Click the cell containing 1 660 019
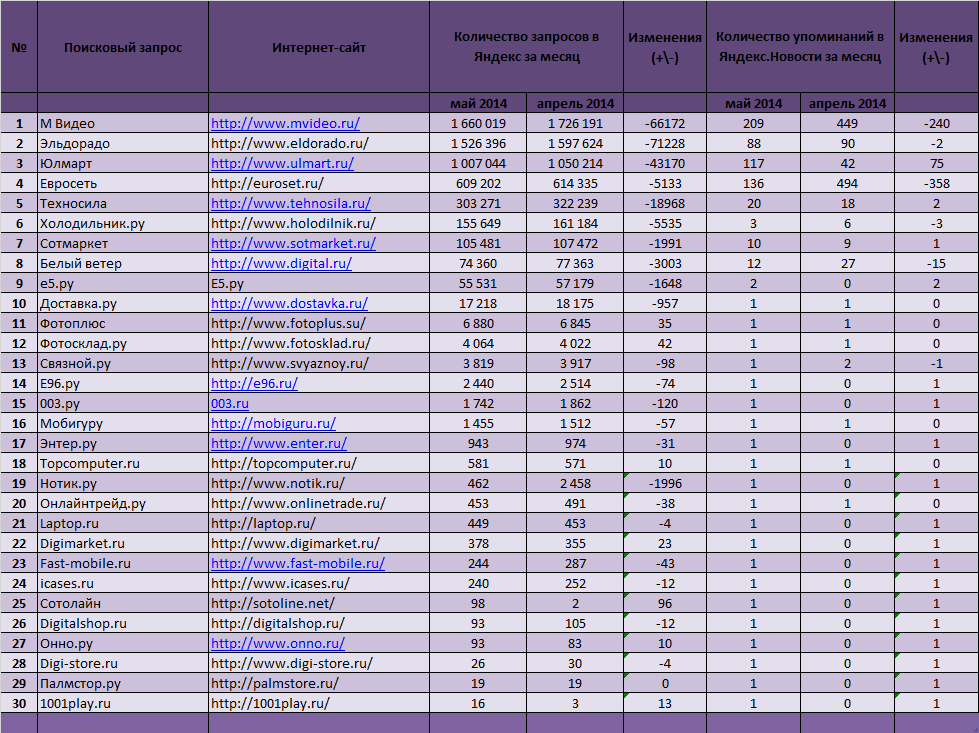Screen dimensions: 979x733 478,124
